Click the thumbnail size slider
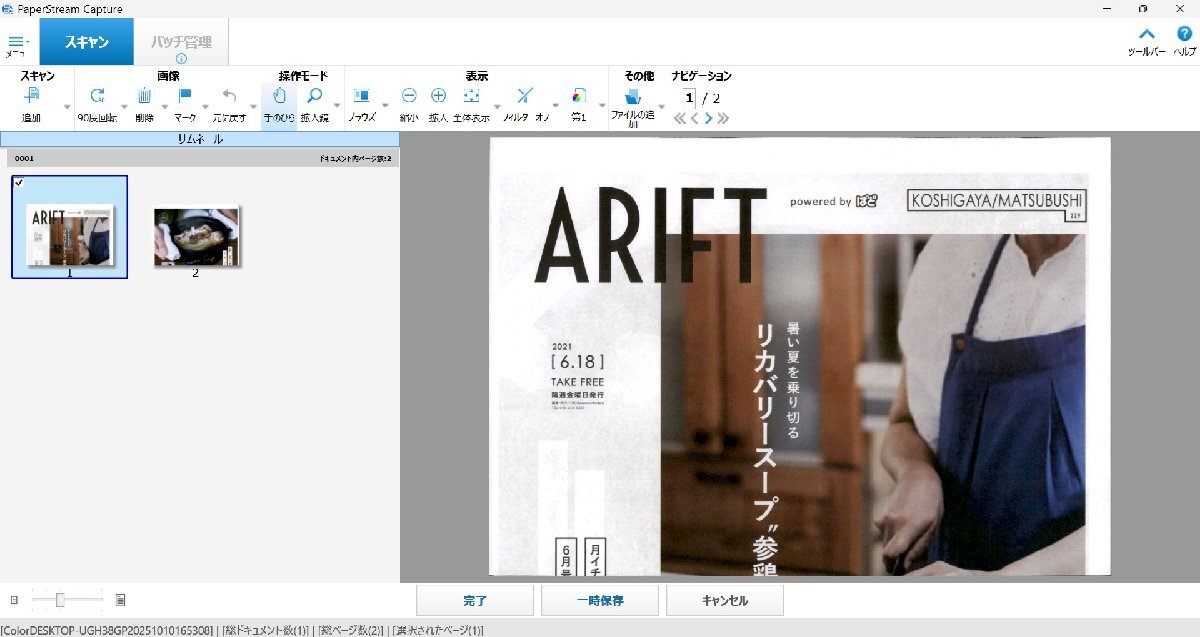The height and width of the screenshot is (637, 1200). point(61,600)
